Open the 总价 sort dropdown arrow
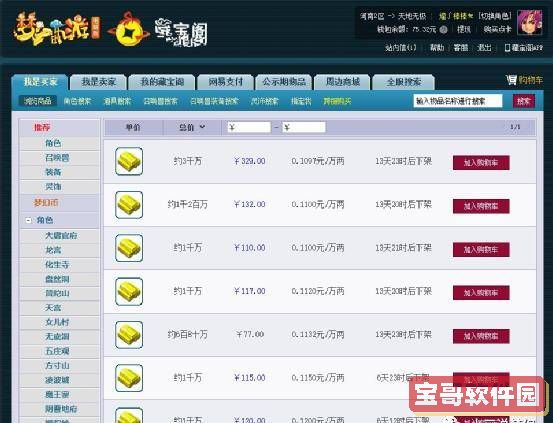The width and height of the screenshot is (553, 423). 202,127
